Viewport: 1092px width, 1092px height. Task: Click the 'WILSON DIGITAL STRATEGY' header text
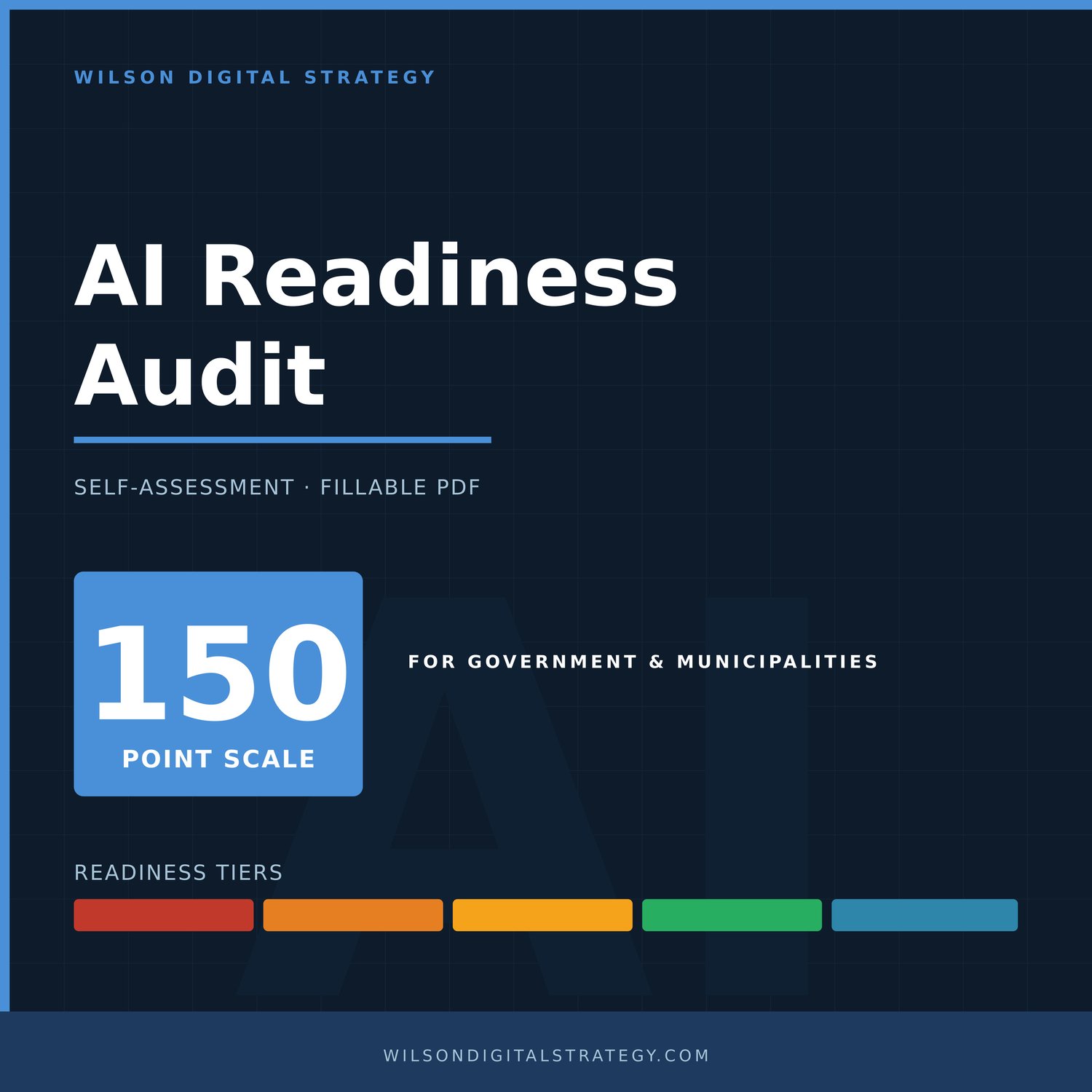255,77
